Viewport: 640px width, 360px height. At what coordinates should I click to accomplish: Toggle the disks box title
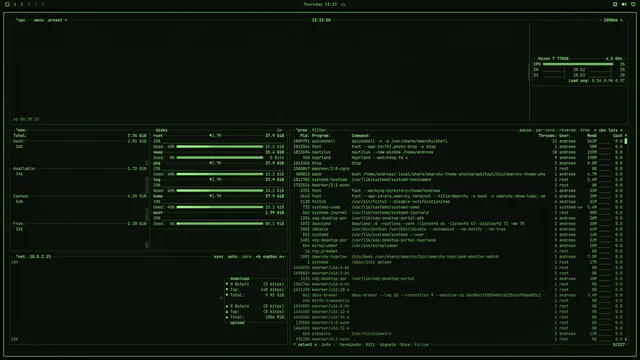click(x=161, y=130)
